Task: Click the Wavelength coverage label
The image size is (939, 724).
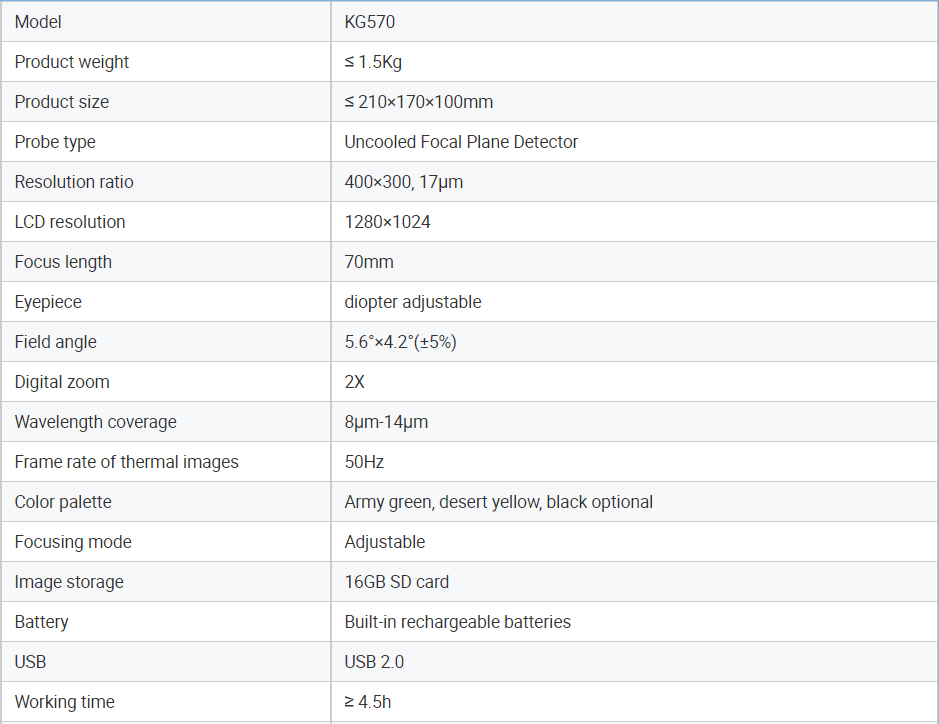Action: tap(95, 422)
